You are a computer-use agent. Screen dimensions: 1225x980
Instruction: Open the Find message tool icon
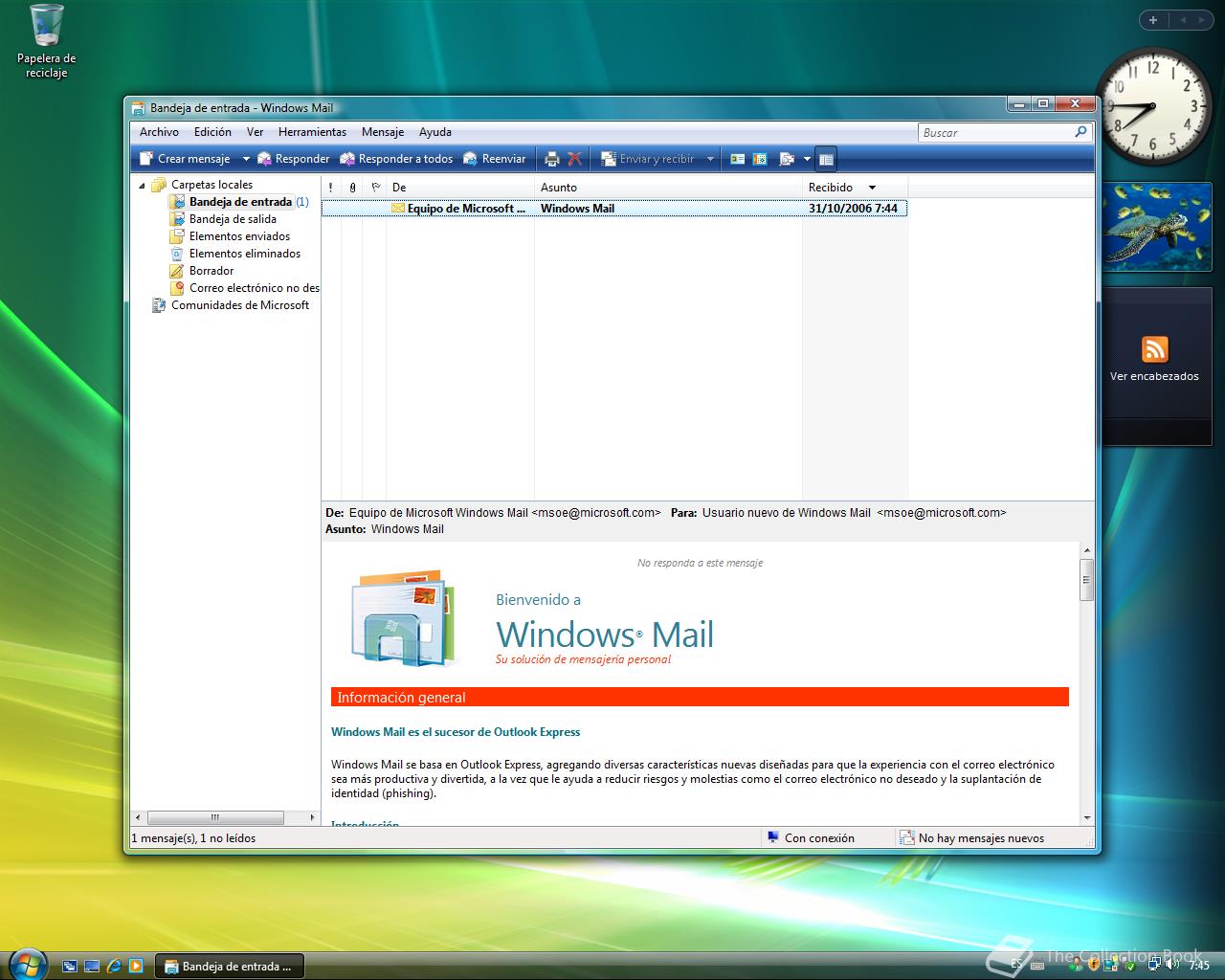click(787, 158)
